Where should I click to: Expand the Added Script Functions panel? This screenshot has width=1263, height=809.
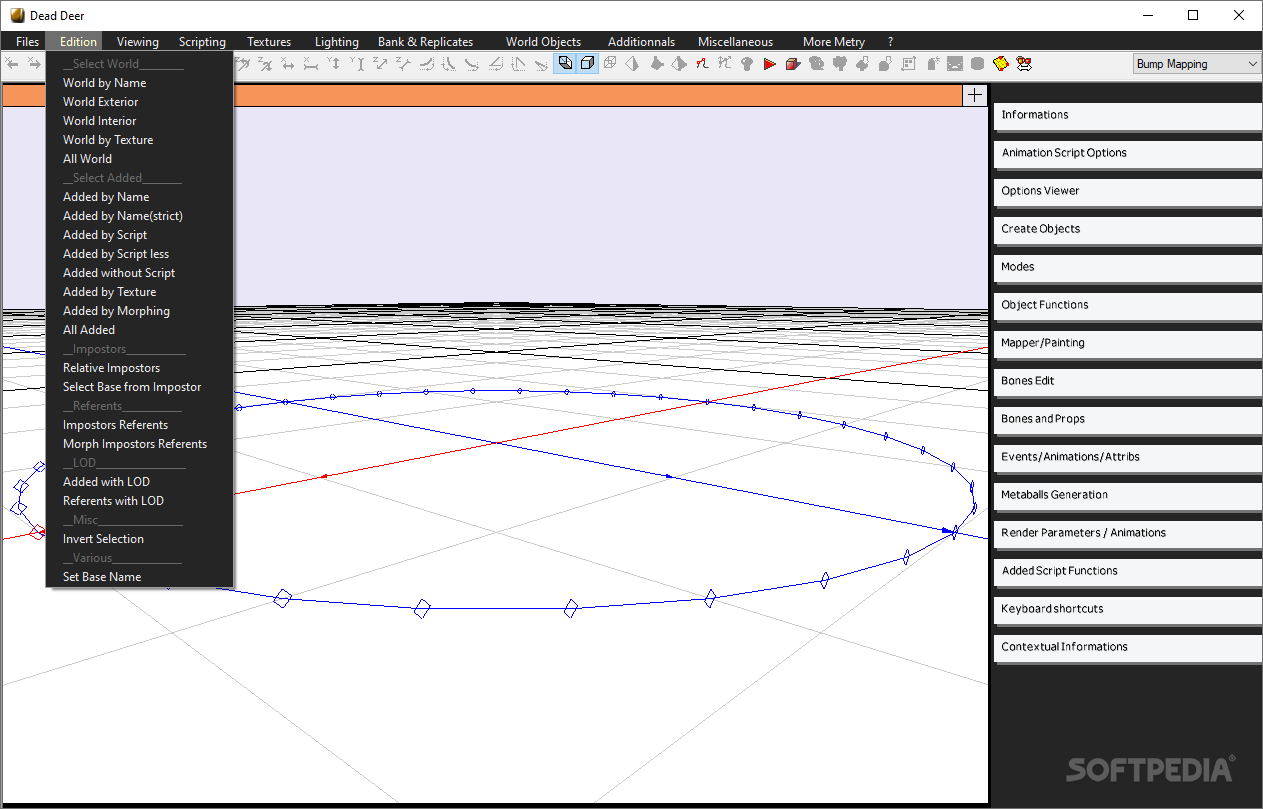pyautogui.click(x=1127, y=571)
